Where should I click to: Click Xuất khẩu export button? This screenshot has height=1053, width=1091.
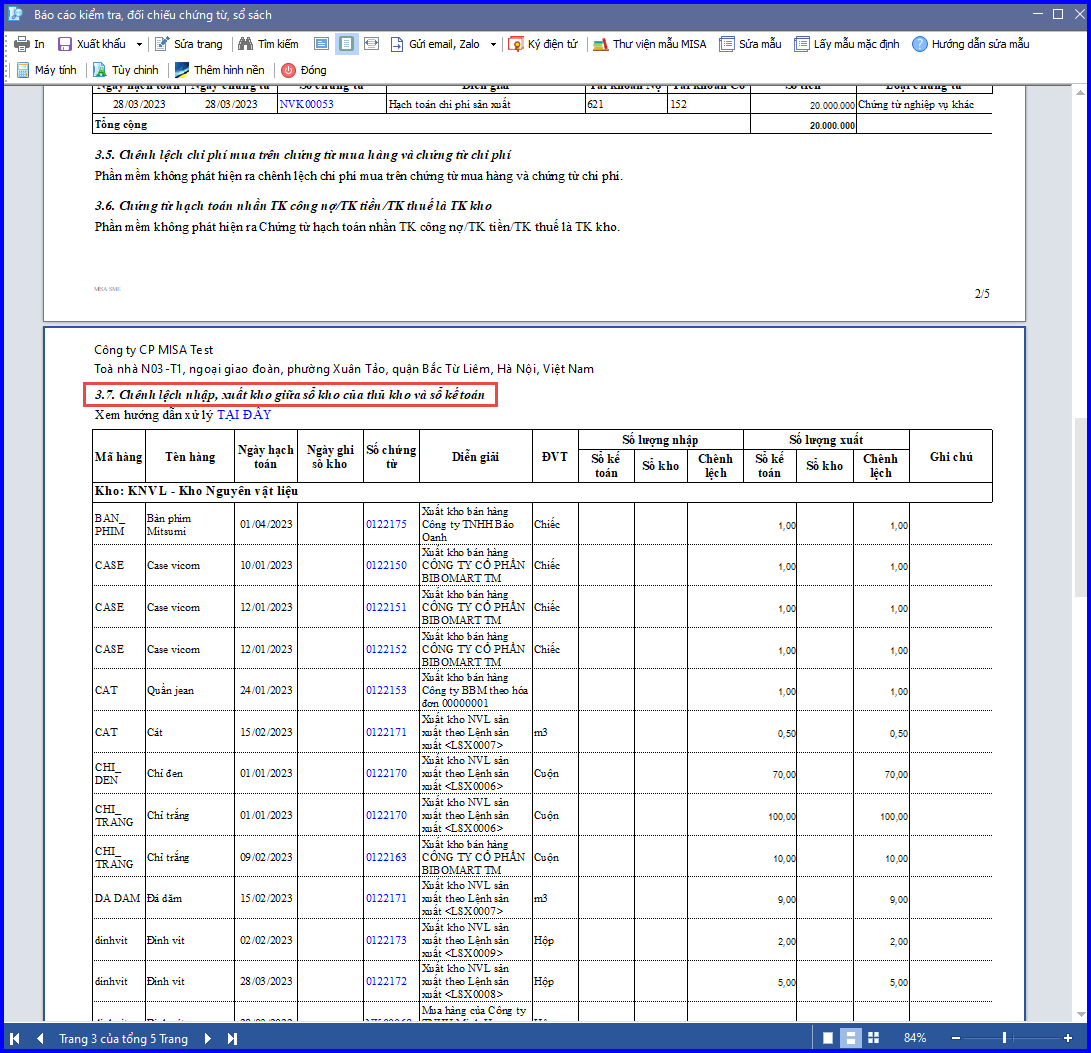click(x=93, y=44)
